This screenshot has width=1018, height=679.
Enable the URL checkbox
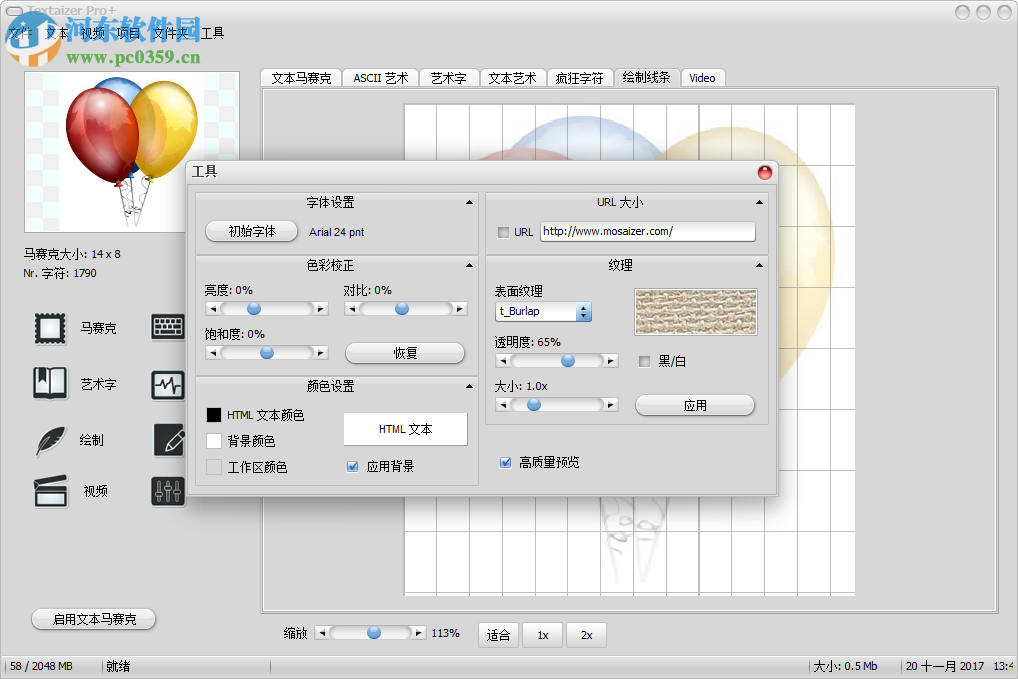click(x=505, y=232)
